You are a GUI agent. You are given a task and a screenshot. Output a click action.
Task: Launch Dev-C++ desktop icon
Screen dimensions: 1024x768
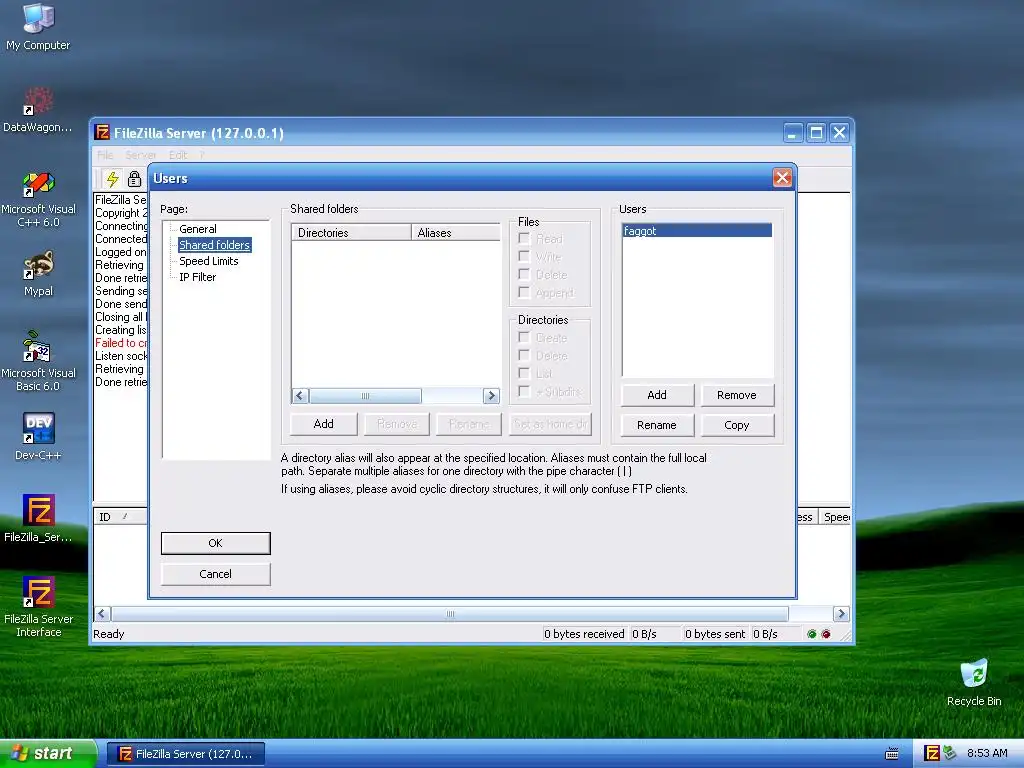[38, 436]
